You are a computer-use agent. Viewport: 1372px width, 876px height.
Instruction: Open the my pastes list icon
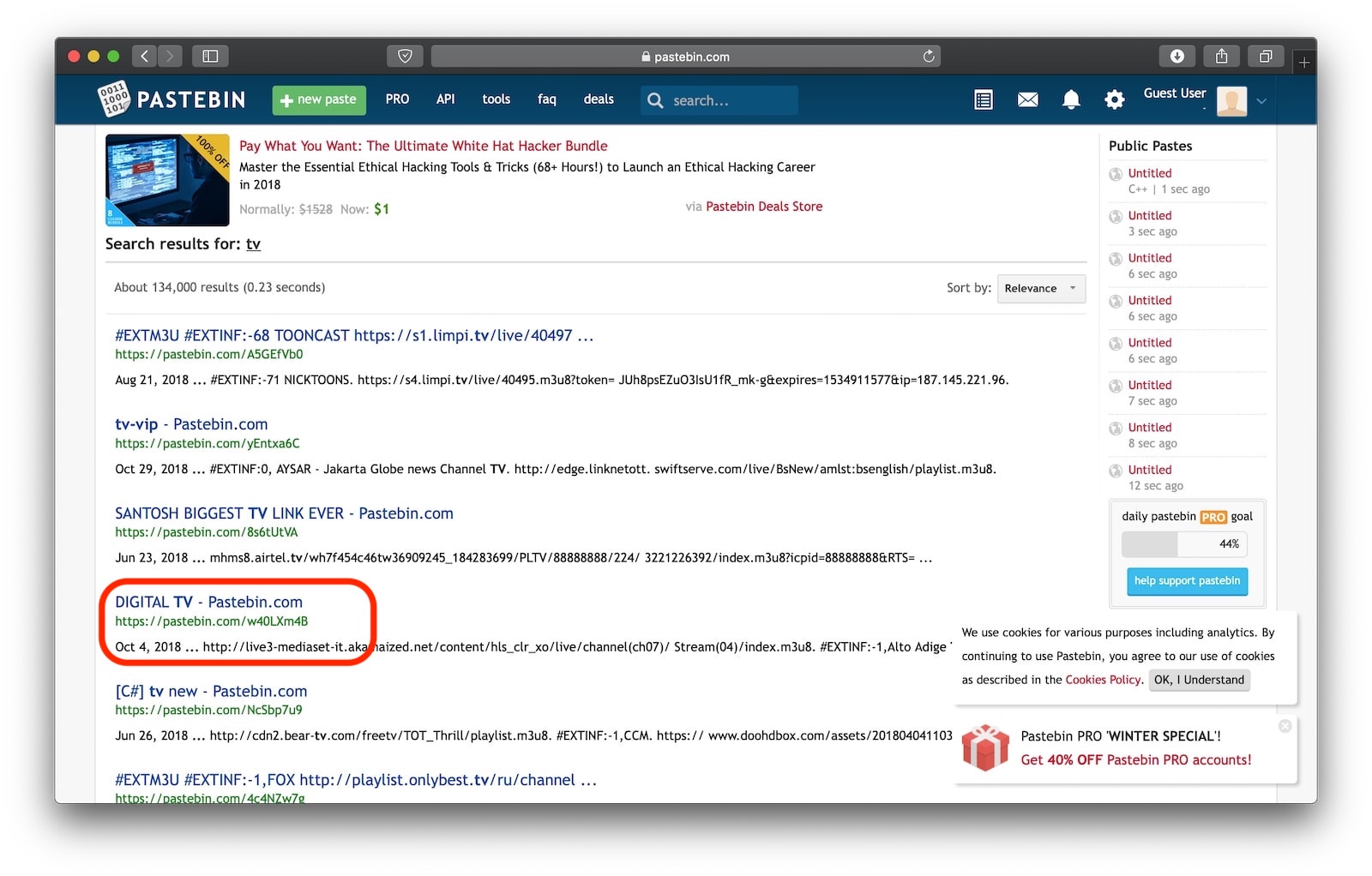984,100
